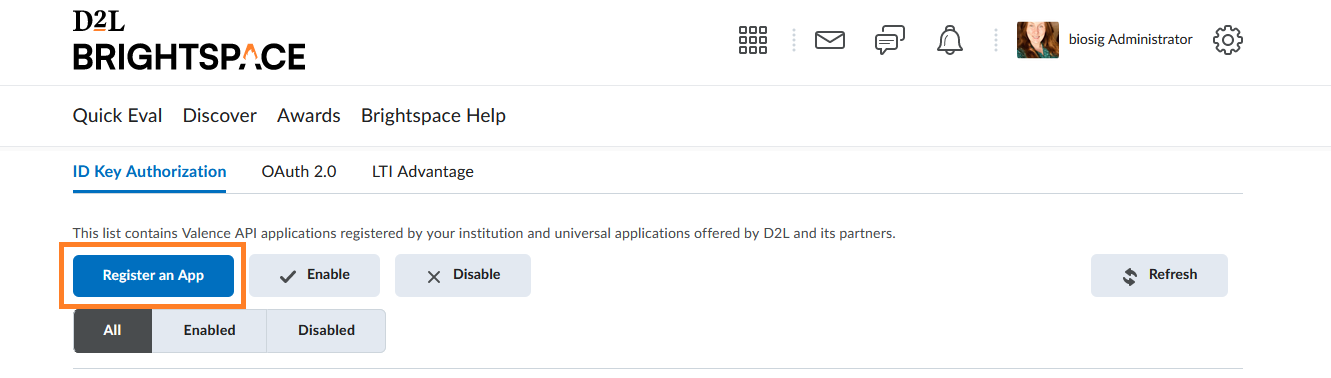Click the Register an App button
1331x378 pixels.
[153, 275]
